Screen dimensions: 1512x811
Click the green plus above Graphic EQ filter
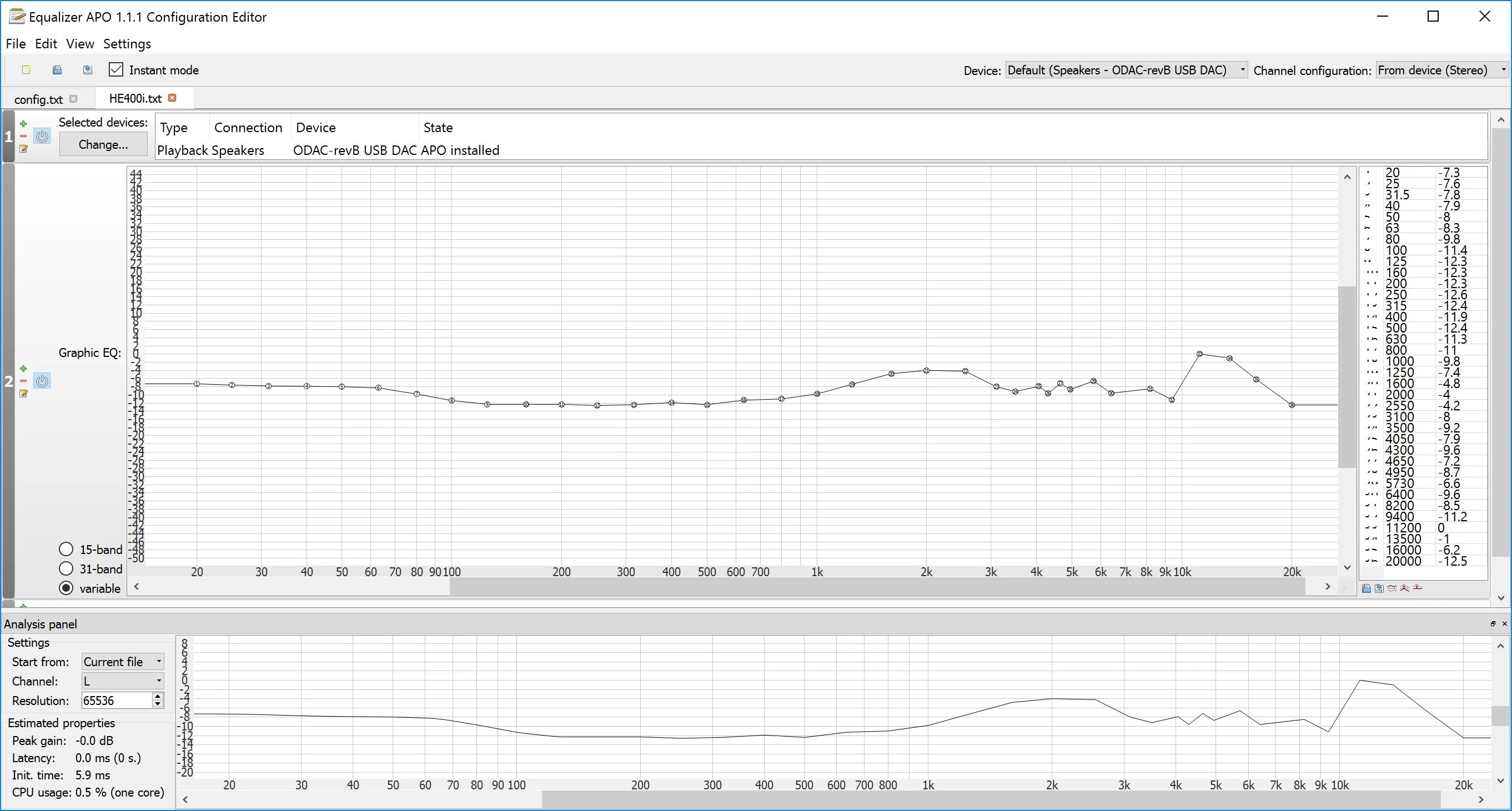coord(23,369)
